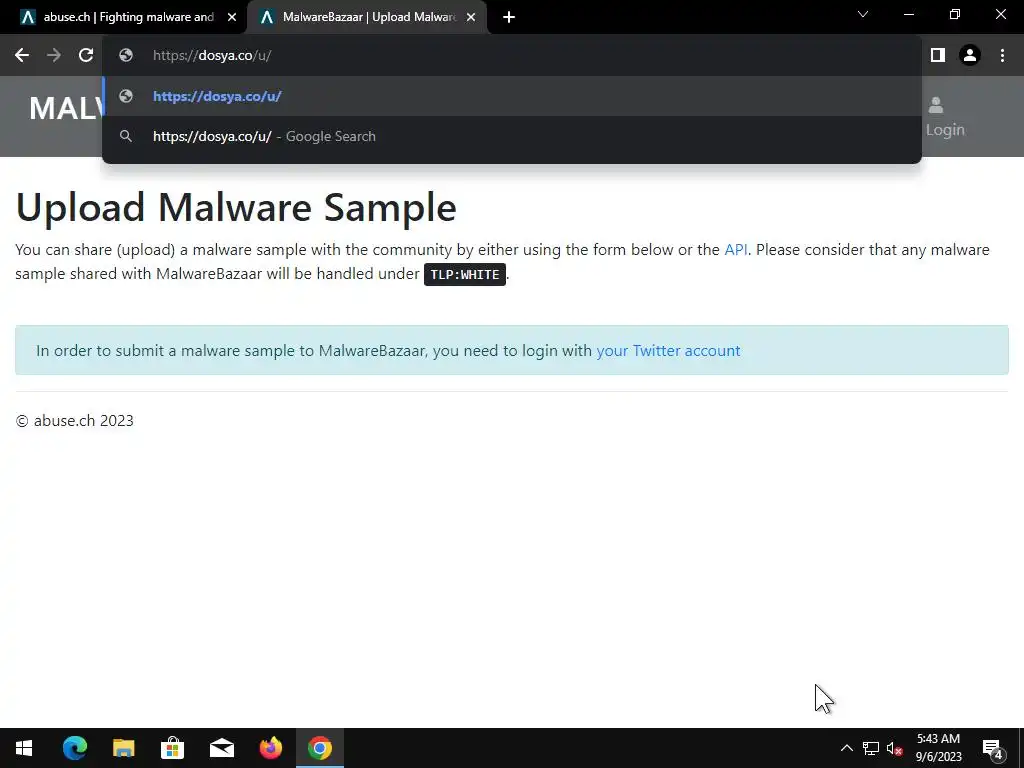Reload the current page
Viewport: 1024px width, 768px height.
tap(86, 56)
